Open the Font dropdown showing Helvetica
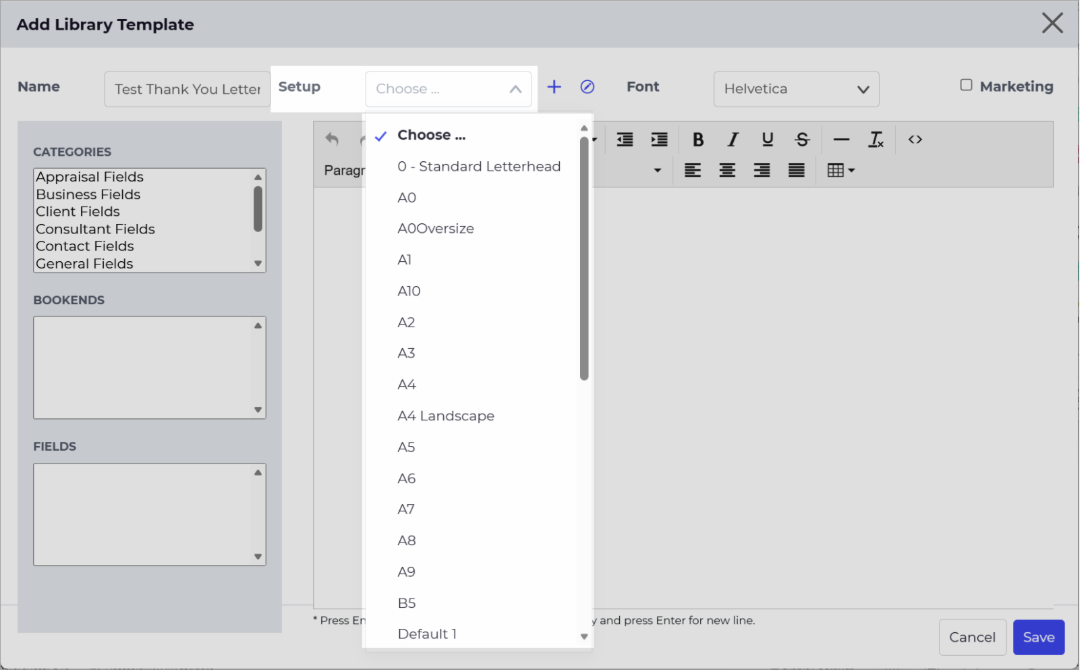 [x=796, y=89]
